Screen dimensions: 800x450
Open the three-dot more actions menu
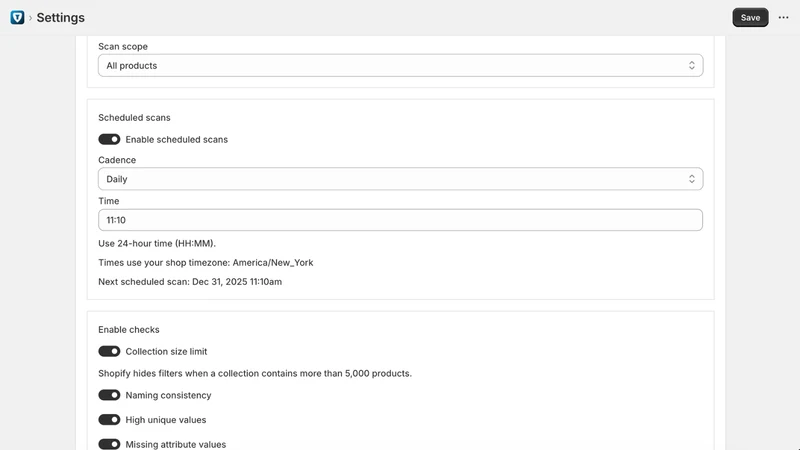pos(783,17)
